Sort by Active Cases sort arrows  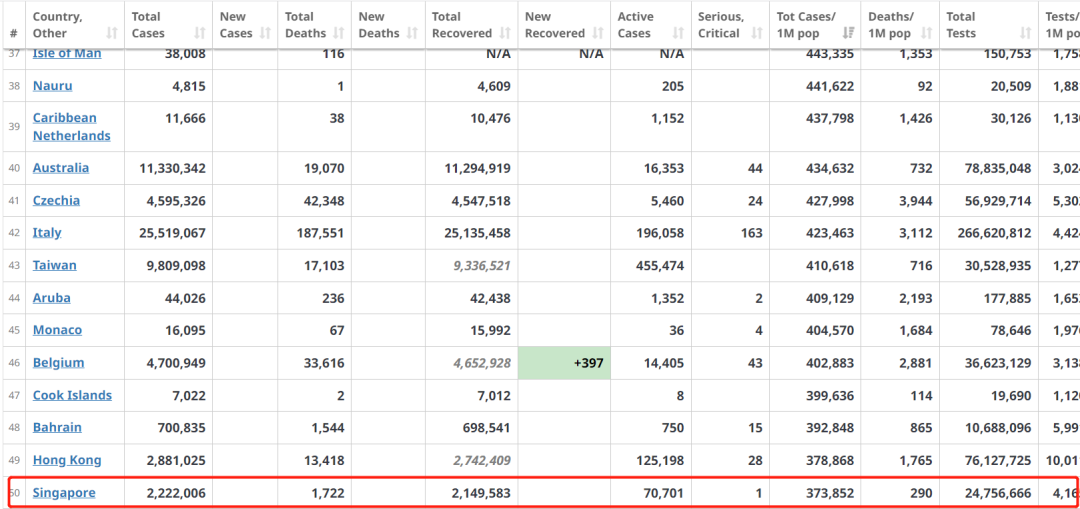678,33
